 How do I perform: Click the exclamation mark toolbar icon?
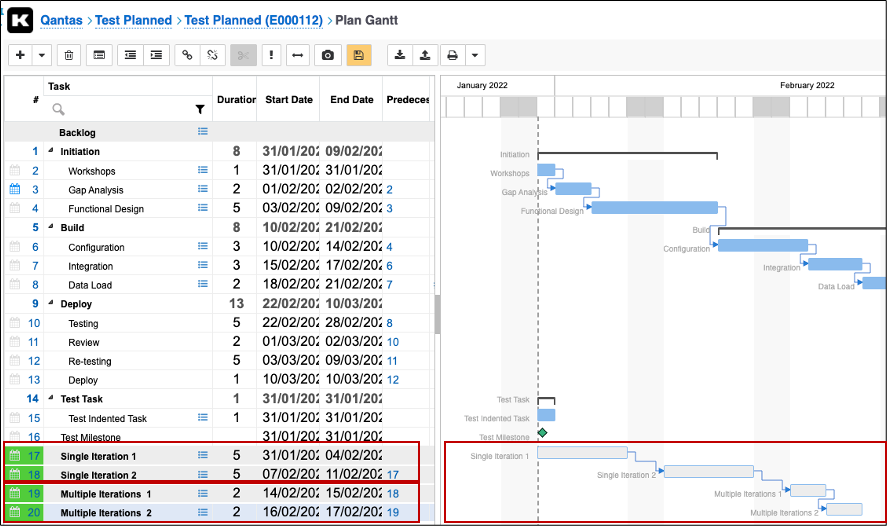(272, 55)
